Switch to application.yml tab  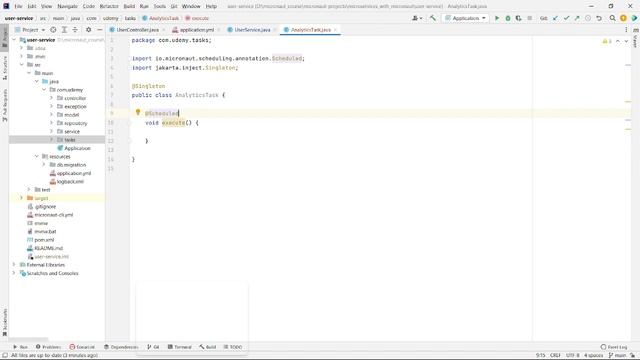click(197, 30)
